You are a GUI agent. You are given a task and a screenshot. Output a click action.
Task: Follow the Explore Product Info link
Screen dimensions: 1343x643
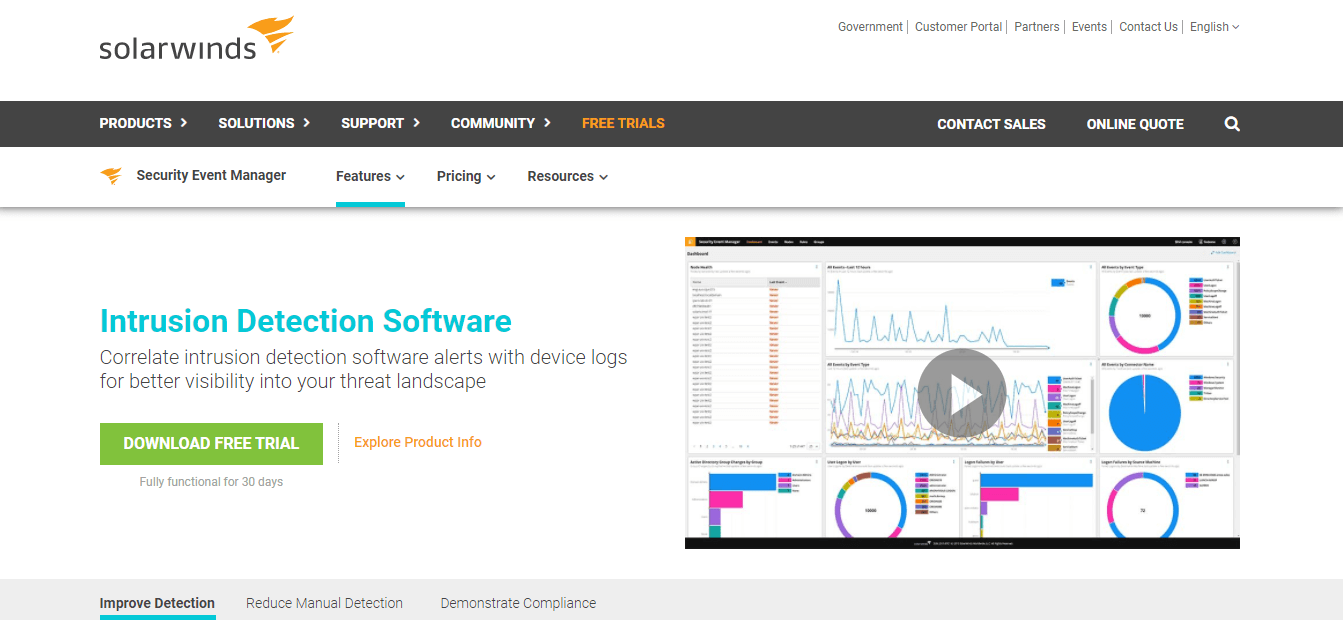tap(418, 442)
